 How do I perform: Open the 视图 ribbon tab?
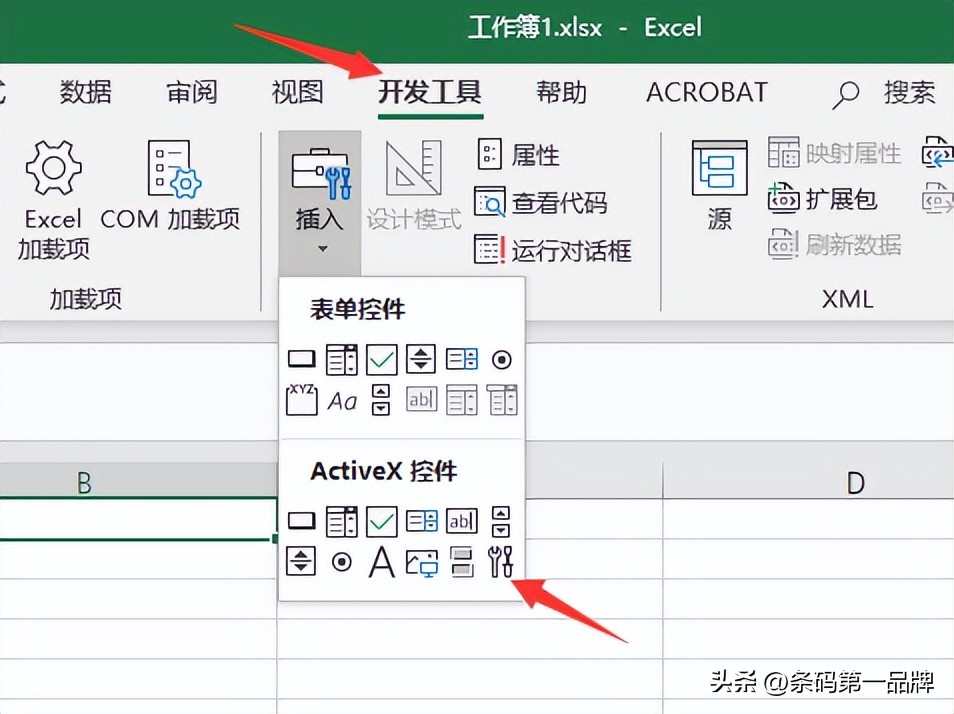coord(296,93)
